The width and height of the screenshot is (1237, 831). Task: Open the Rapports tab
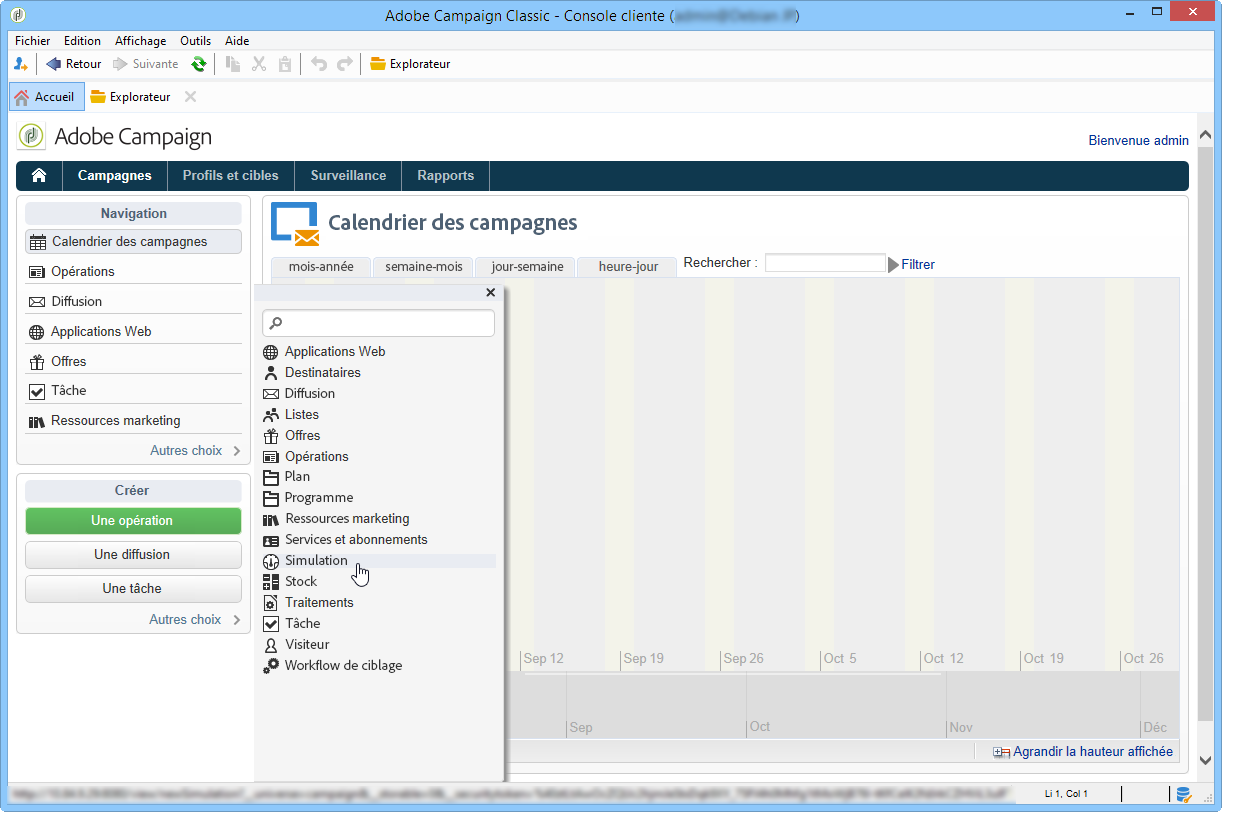445,175
